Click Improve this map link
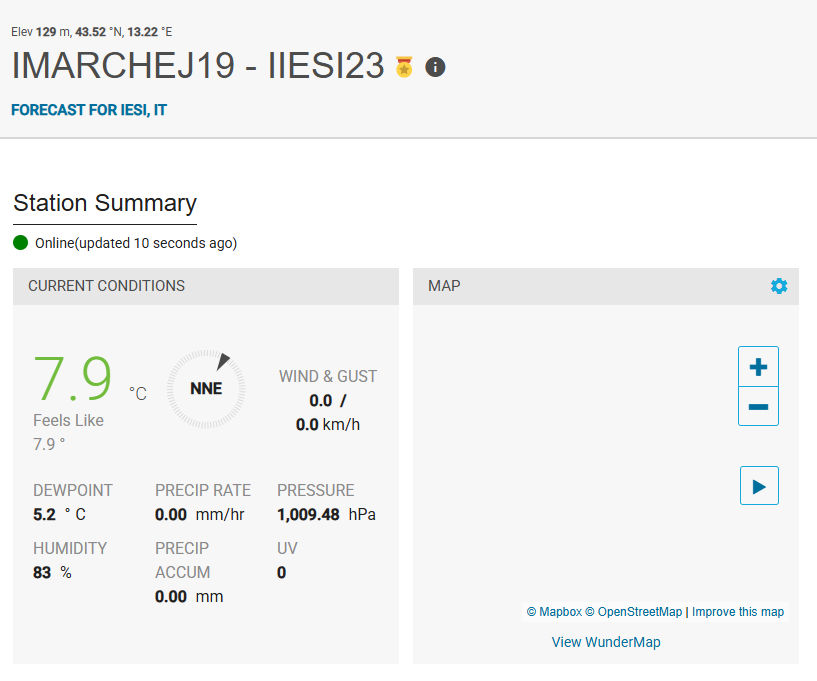This screenshot has width=817, height=681. [738, 612]
